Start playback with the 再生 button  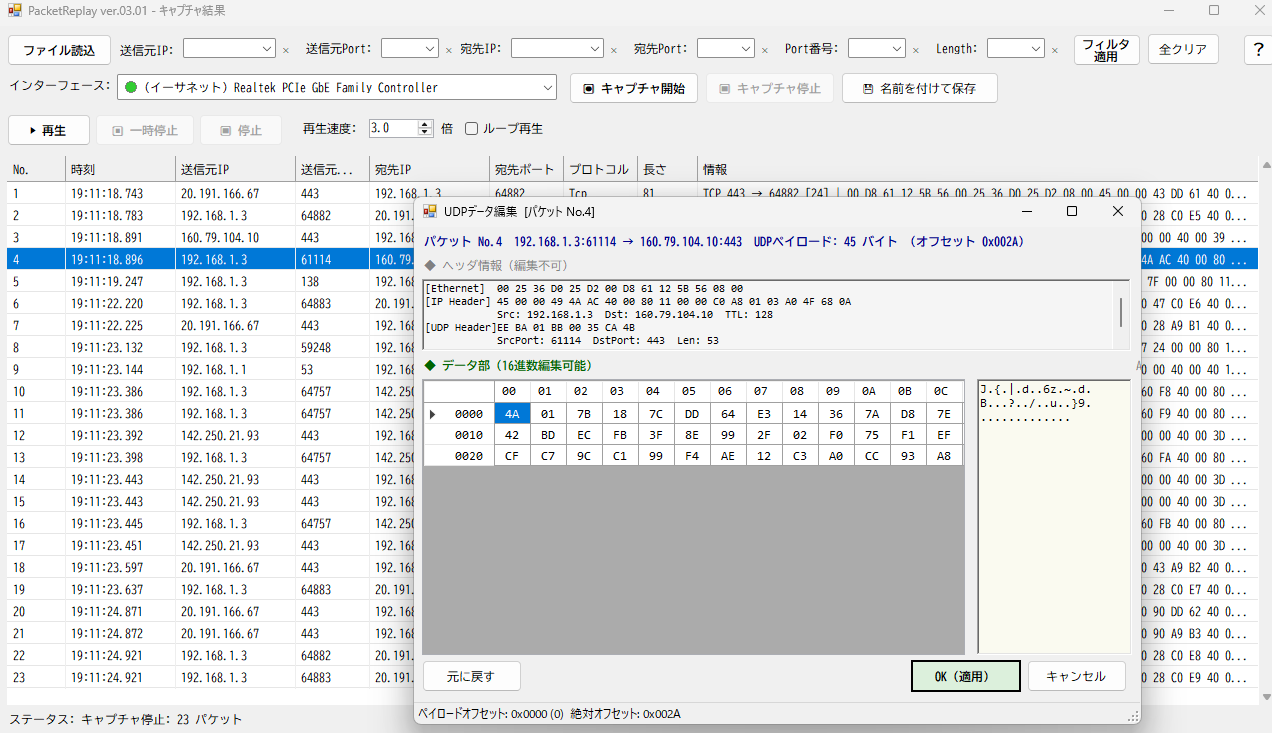tap(49, 130)
